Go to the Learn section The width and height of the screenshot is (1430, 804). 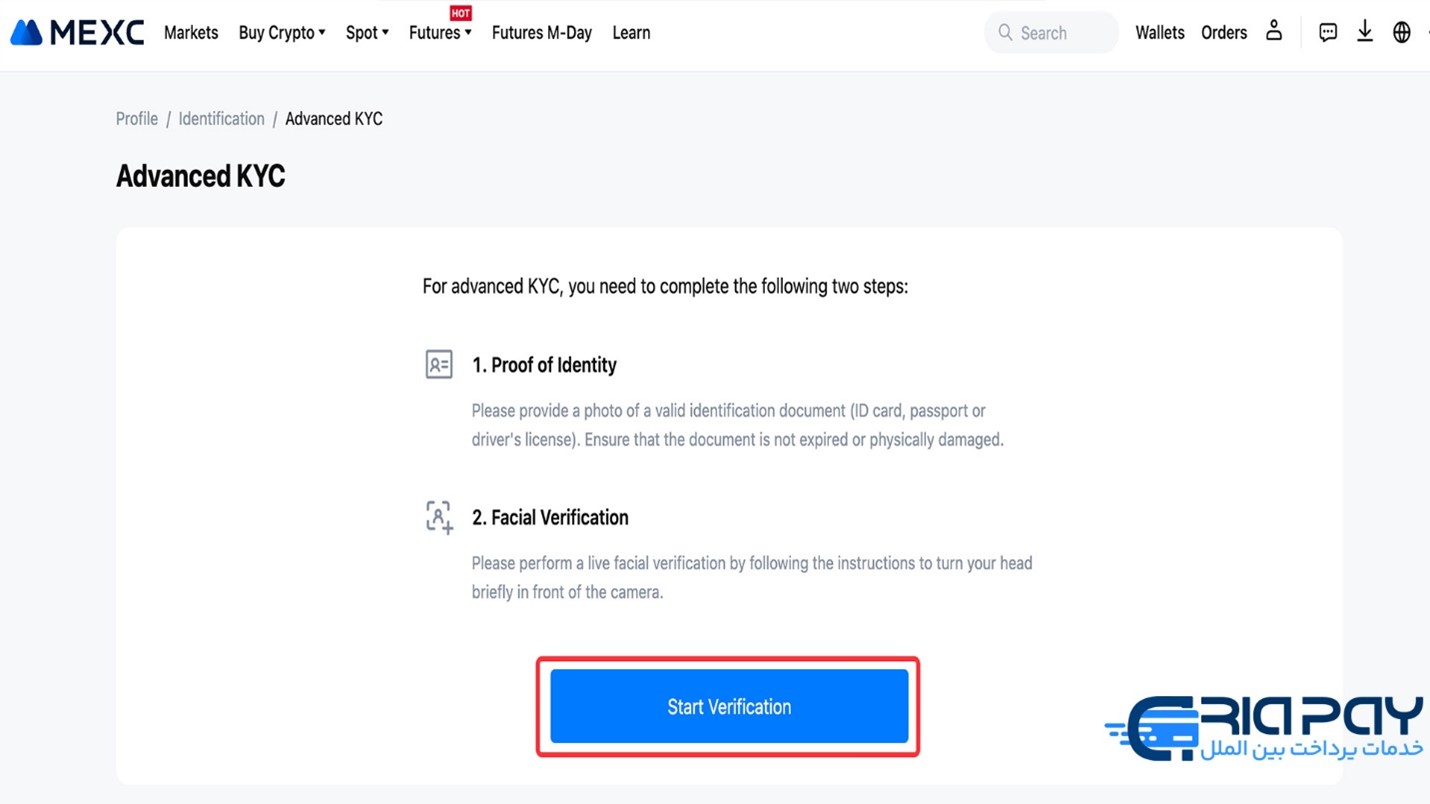click(x=631, y=33)
